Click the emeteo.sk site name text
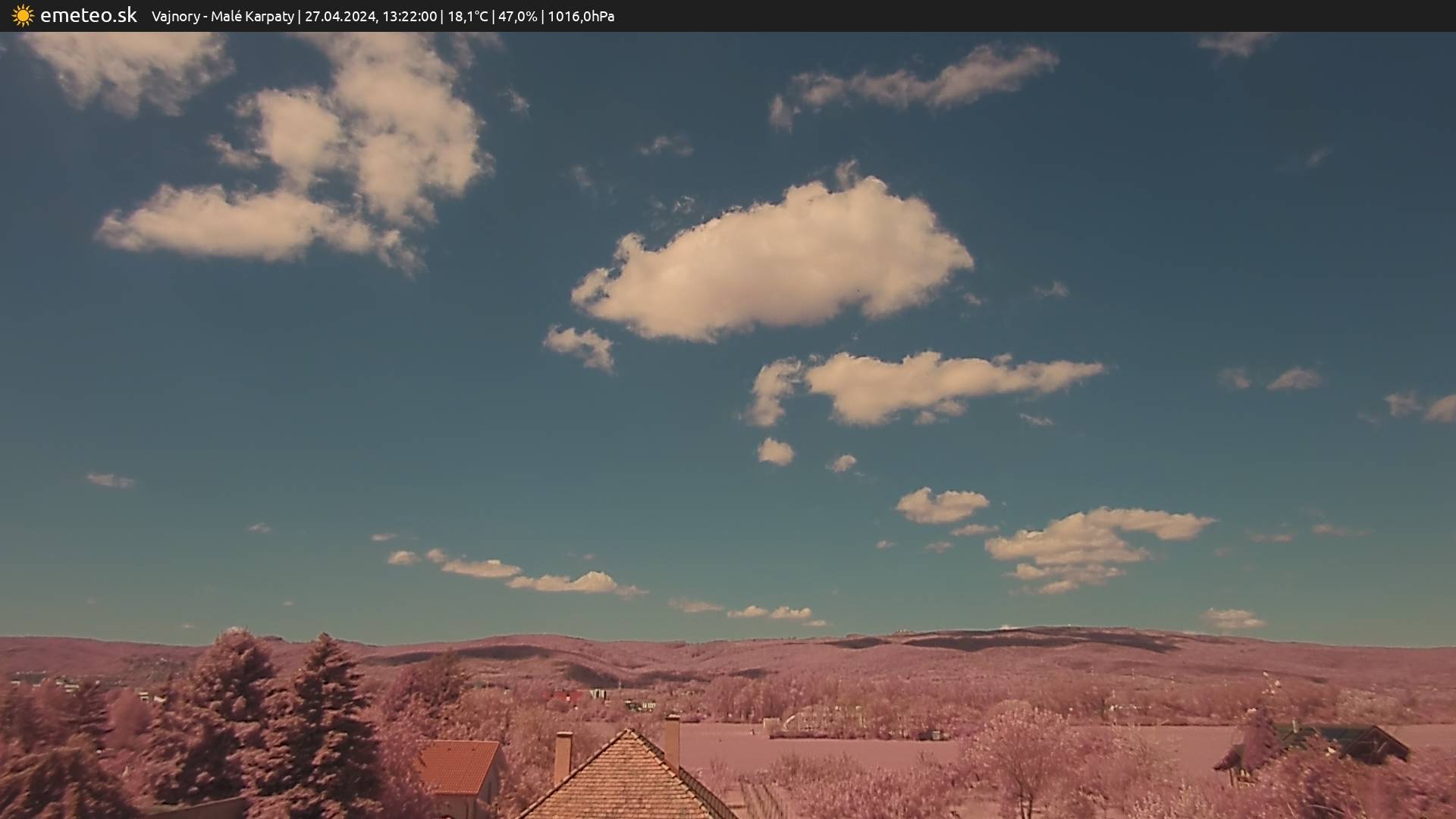This screenshot has height=819, width=1456. 88,16
